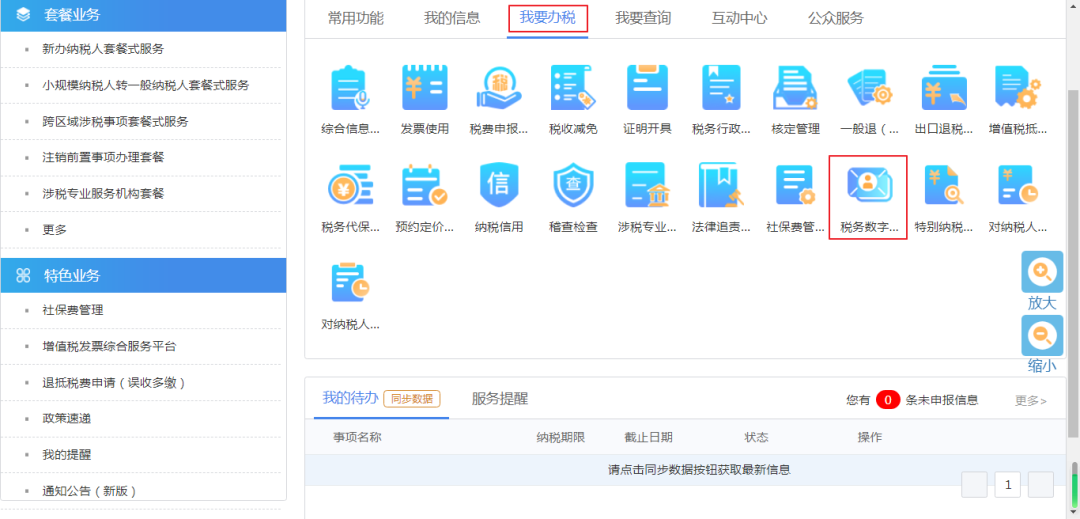
Task: Switch to the 我的信息 tab
Action: pos(452,19)
